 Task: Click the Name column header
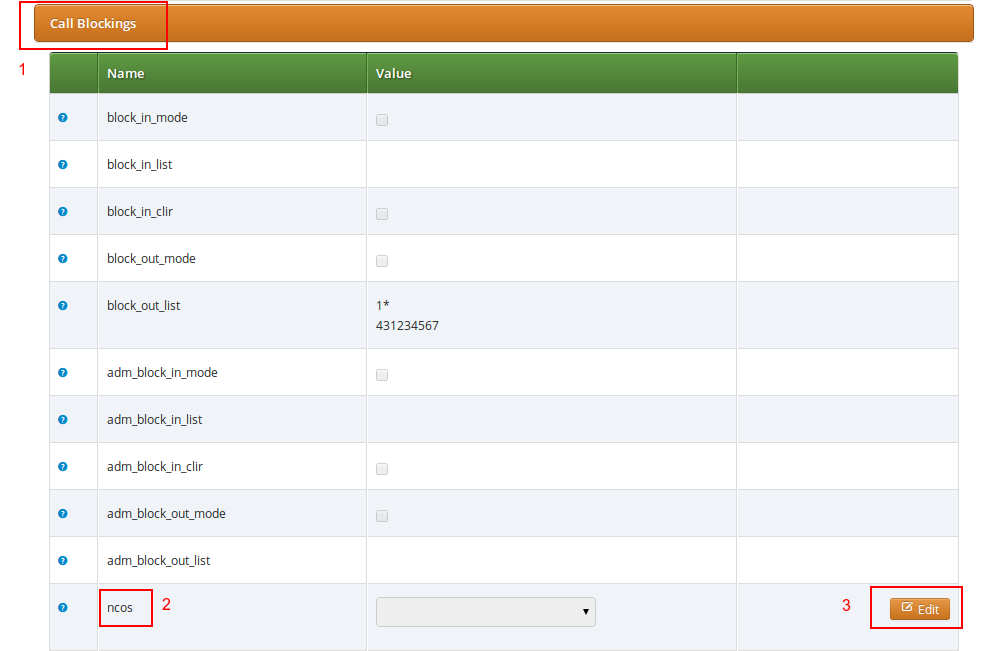pyautogui.click(x=126, y=74)
